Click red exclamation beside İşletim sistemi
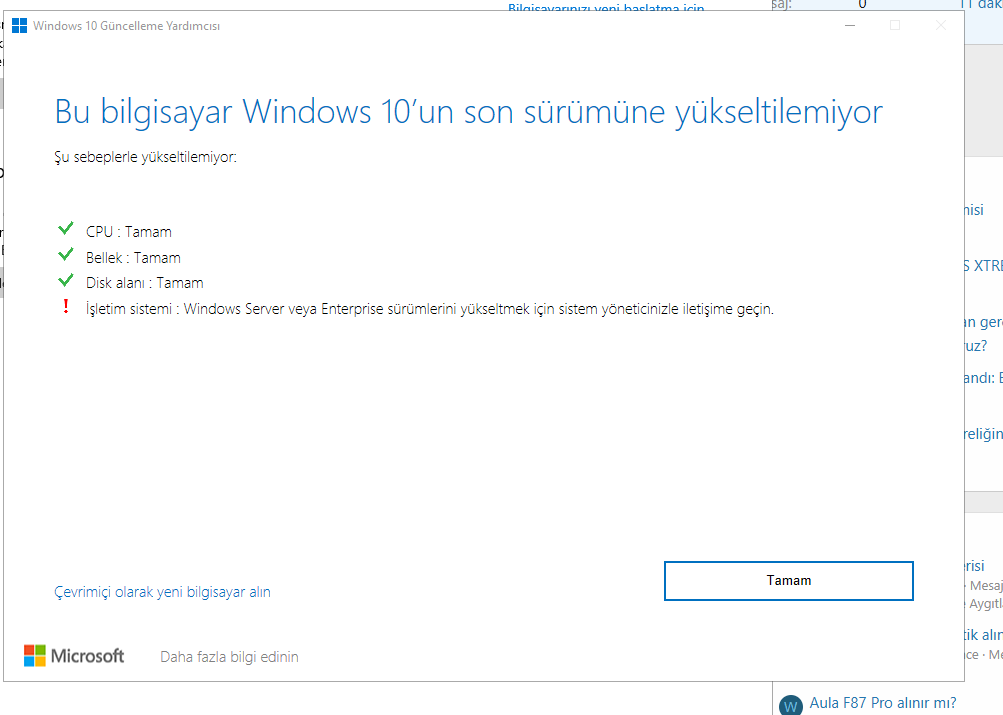The width and height of the screenshot is (1003, 715). (65, 306)
